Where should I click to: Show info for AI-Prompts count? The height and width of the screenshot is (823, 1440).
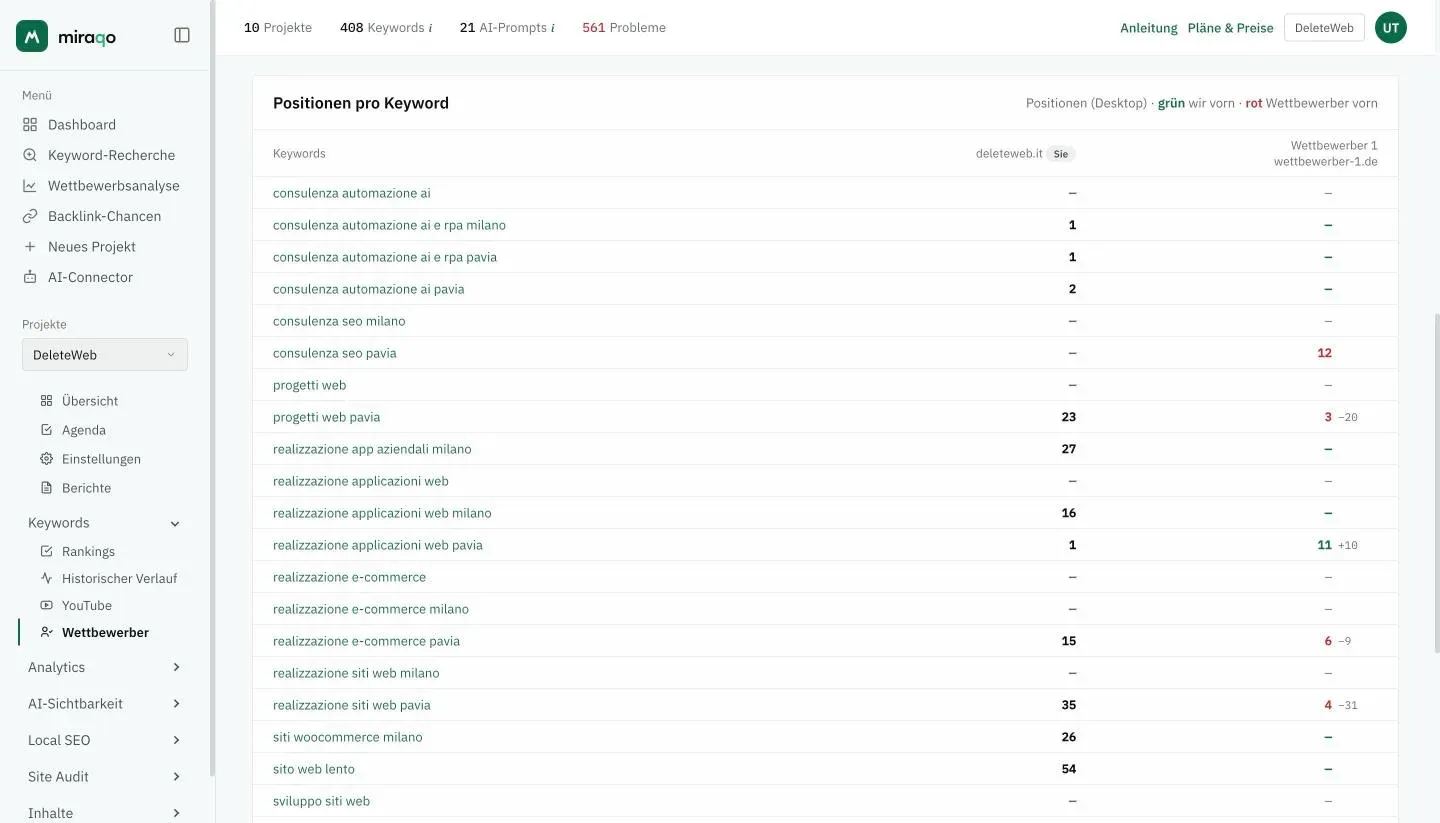[x=552, y=28]
